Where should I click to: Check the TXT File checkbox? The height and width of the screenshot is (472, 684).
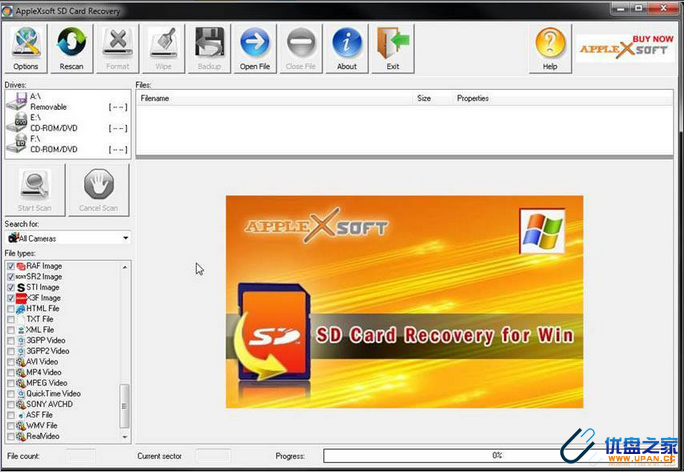tap(10, 319)
